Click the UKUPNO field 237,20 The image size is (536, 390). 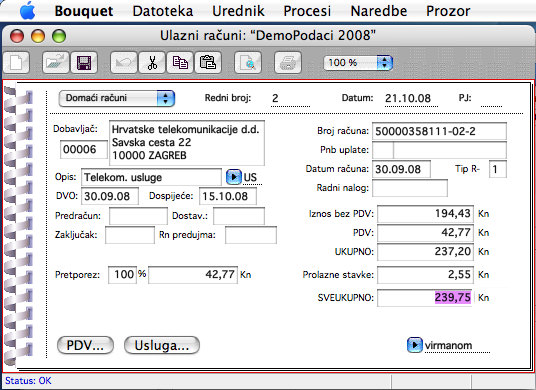(x=426, y=252)
